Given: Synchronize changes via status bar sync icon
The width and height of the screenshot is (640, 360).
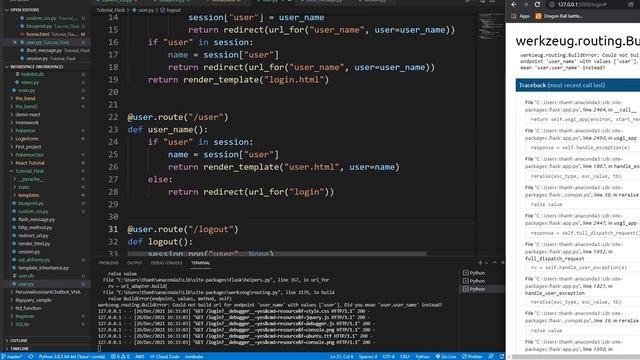Looking at the screenshot, I should [31, 357].
